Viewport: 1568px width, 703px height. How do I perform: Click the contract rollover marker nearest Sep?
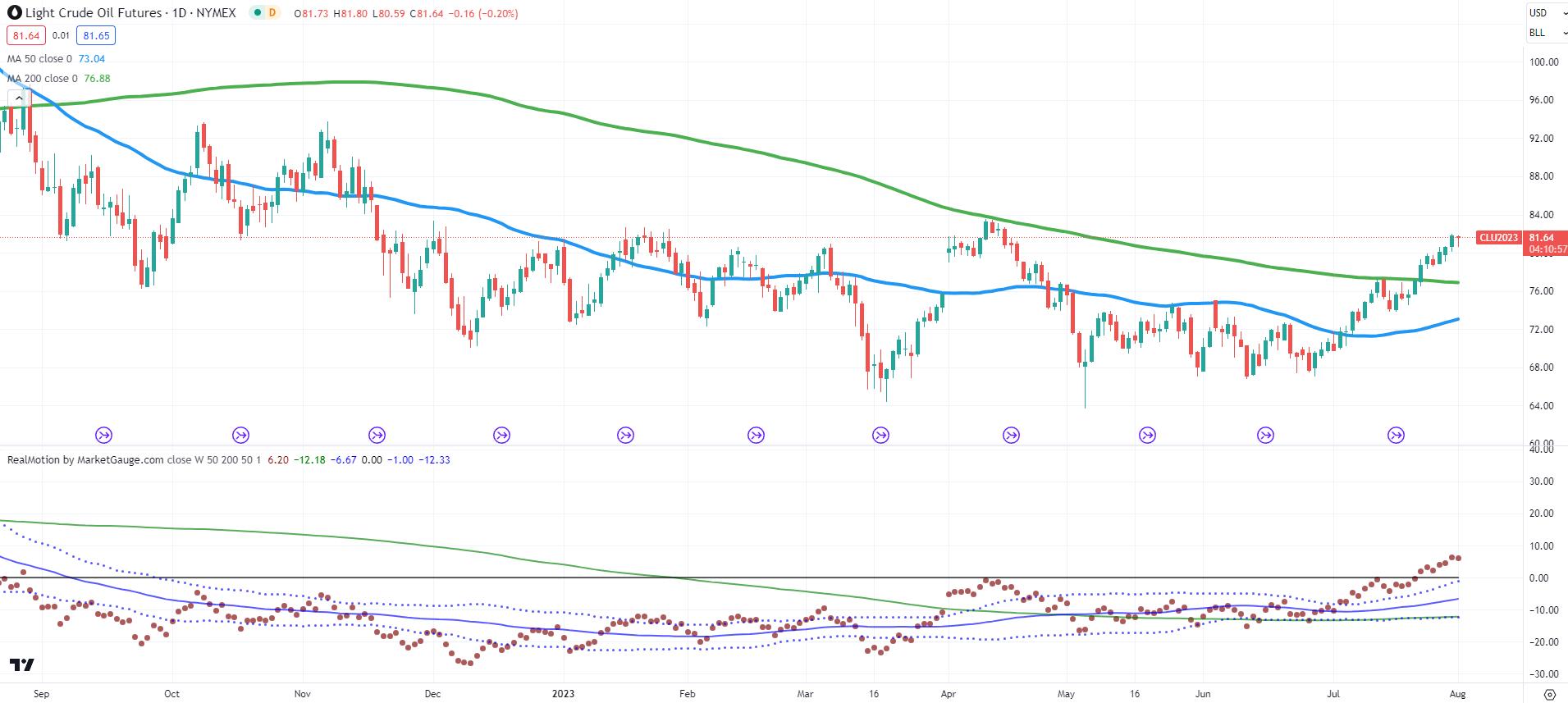pyautogui.click(x=104, y=435)
